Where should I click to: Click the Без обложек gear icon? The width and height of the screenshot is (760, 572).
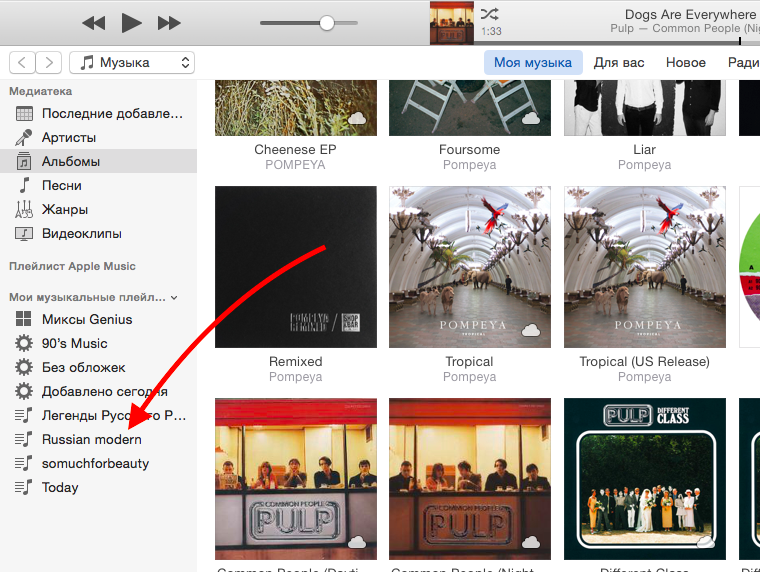[24, 367]
